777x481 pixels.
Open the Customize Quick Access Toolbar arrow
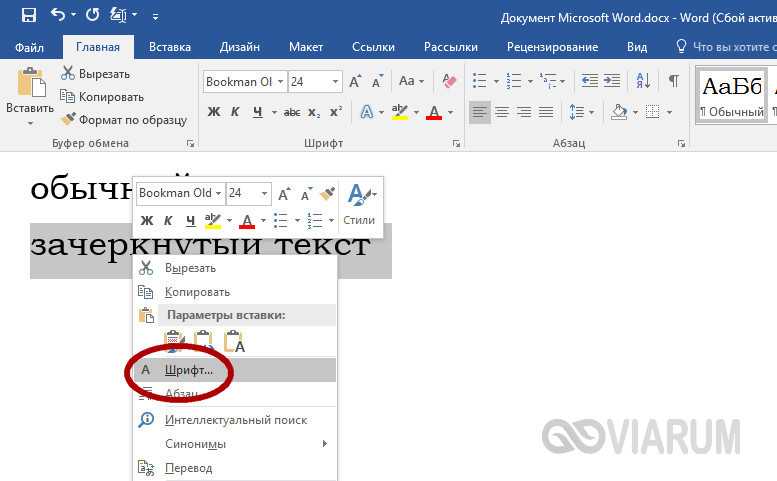155,17
